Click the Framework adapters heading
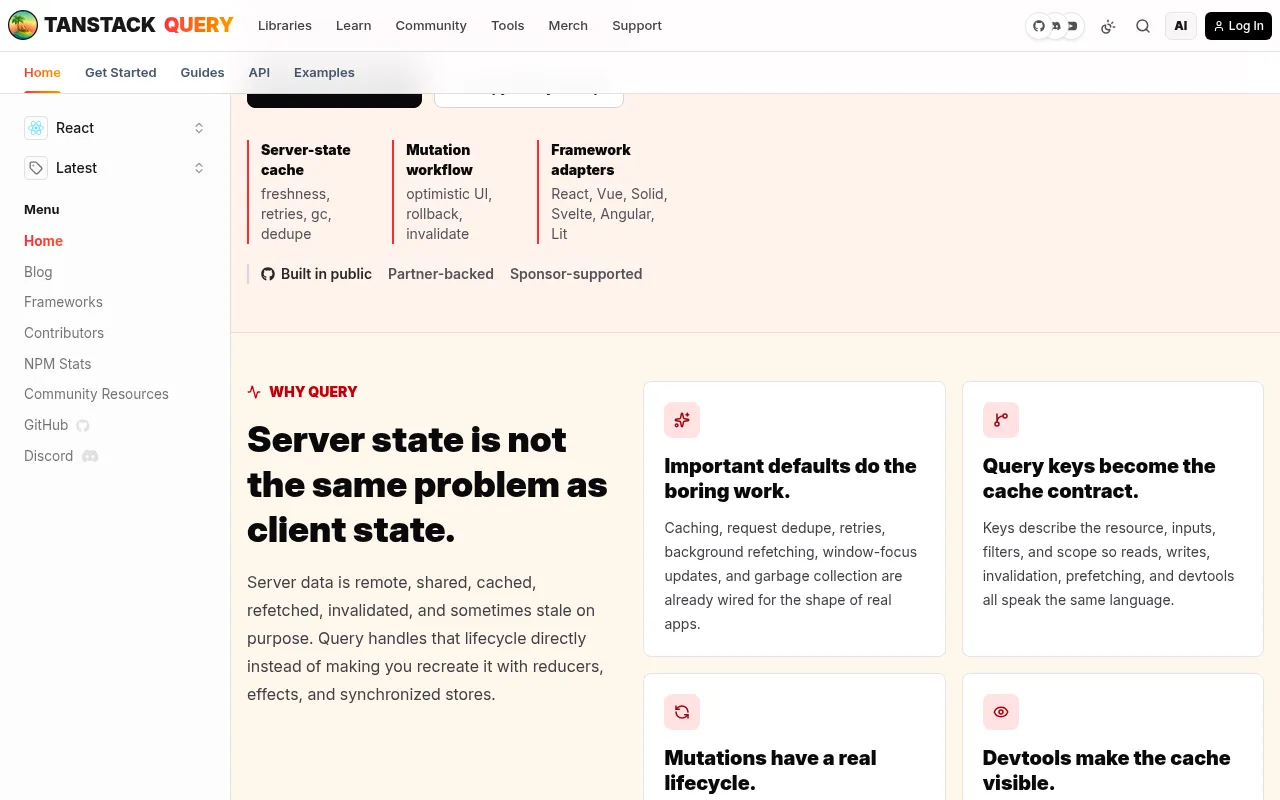This screenshot has height=800, width=1280. (591, 160)
